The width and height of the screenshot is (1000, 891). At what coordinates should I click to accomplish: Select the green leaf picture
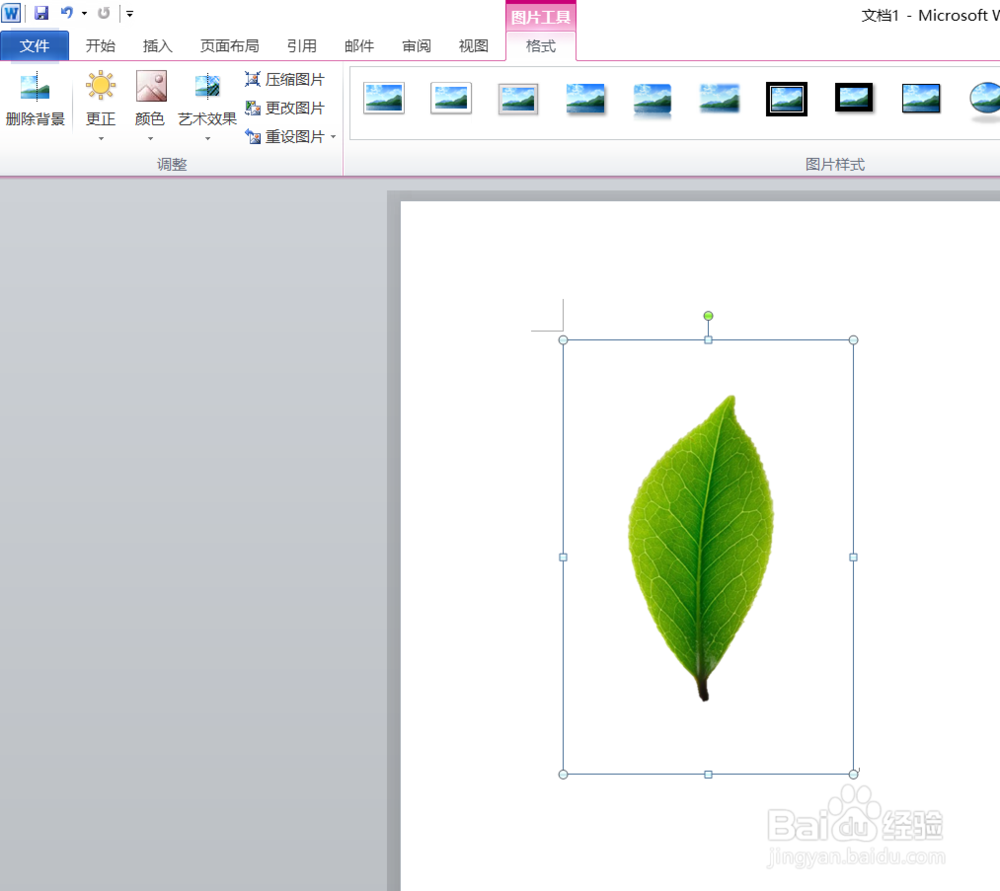tap(702, 549)
